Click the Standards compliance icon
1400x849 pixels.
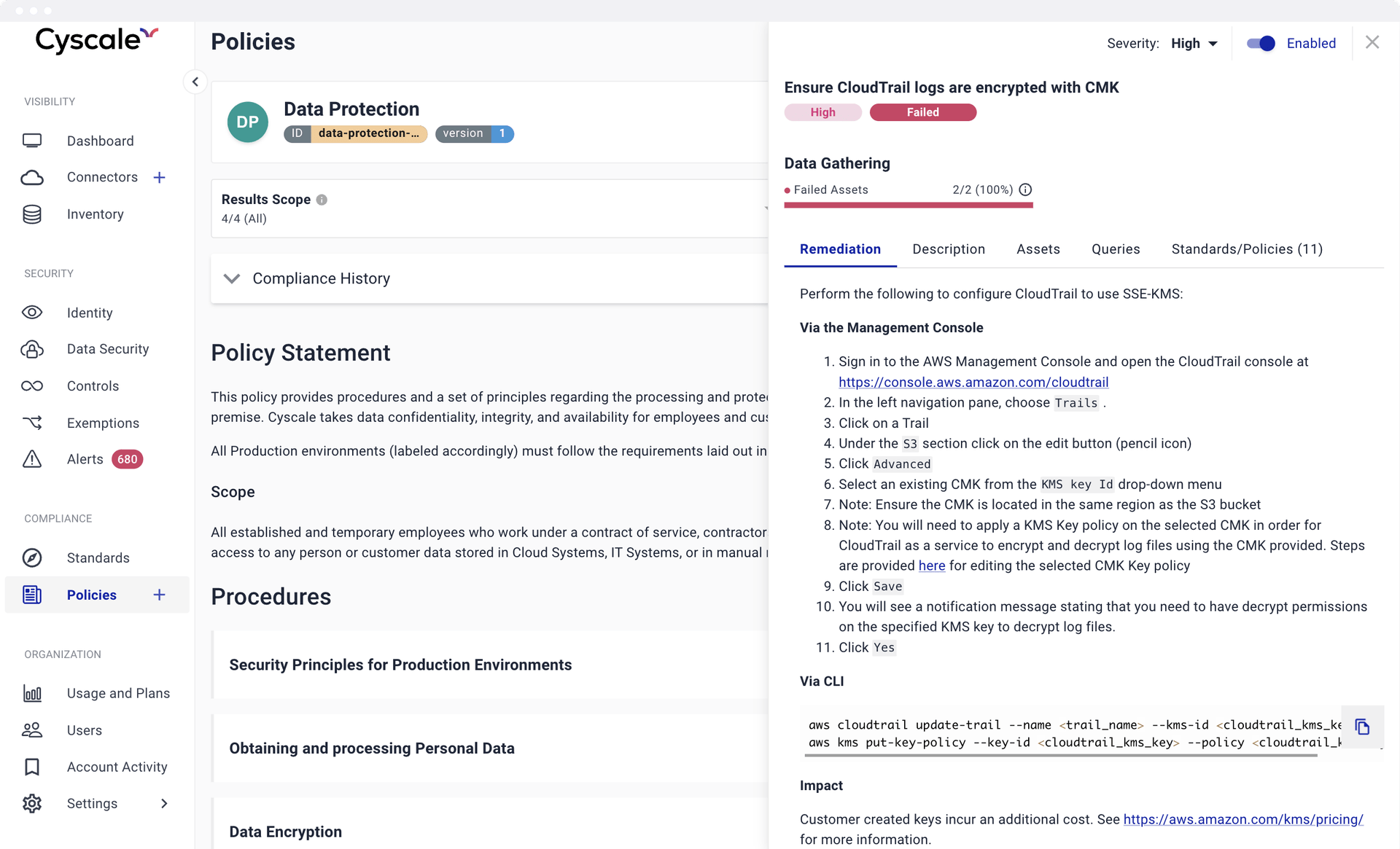(32, 558)
